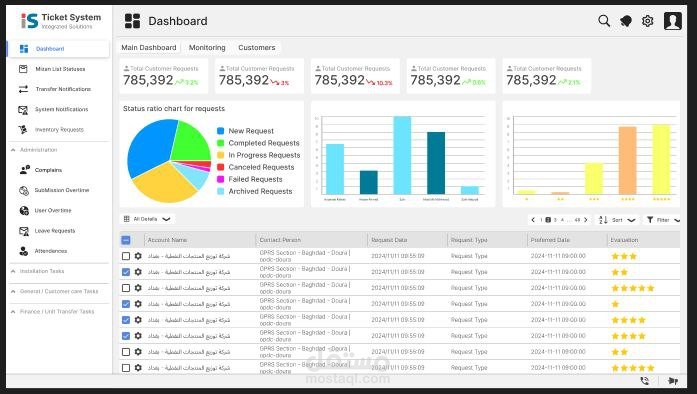
Task: Open the notifications bell icon in header
Action: pyautogui.click(x=626, y=21)
